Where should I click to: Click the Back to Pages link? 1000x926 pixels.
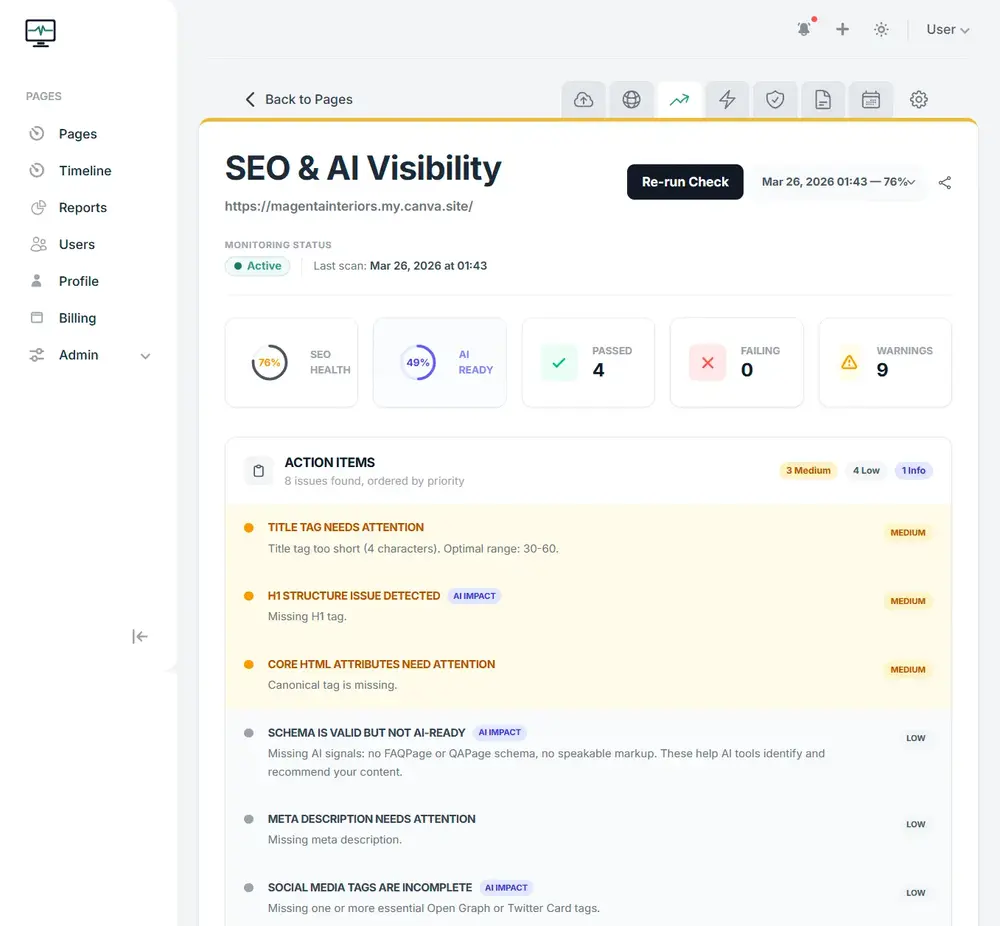click(x=300, y=99)
